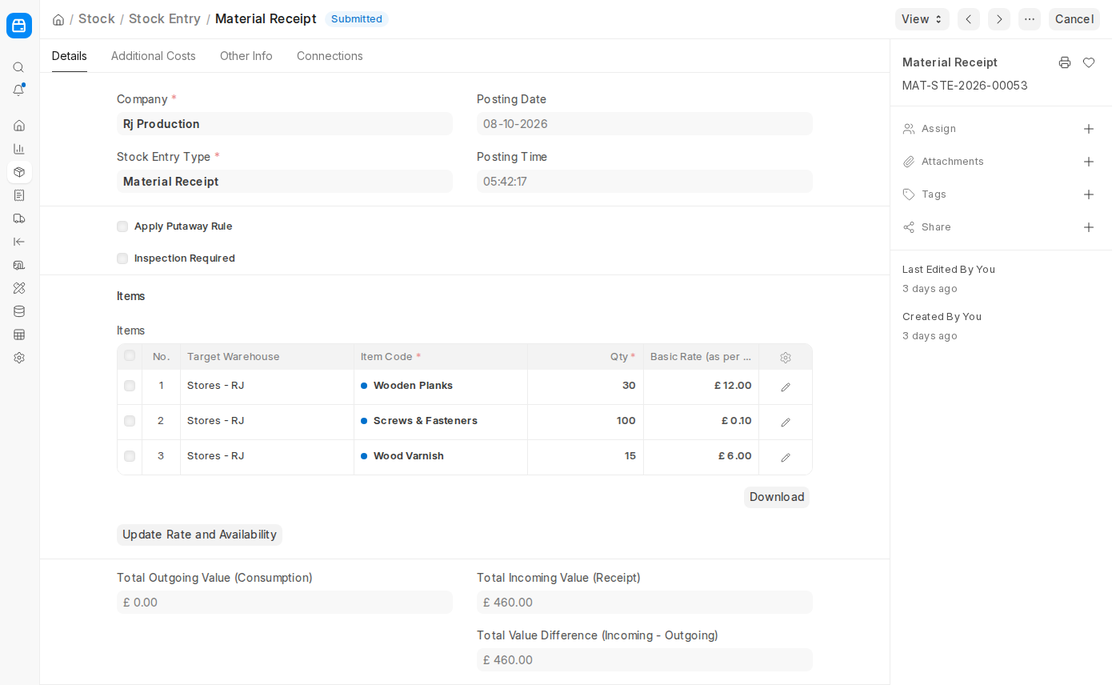Print this Material Receipt
The height and width of the screenshot is (685, 1120).
(x=1064, y=63)
